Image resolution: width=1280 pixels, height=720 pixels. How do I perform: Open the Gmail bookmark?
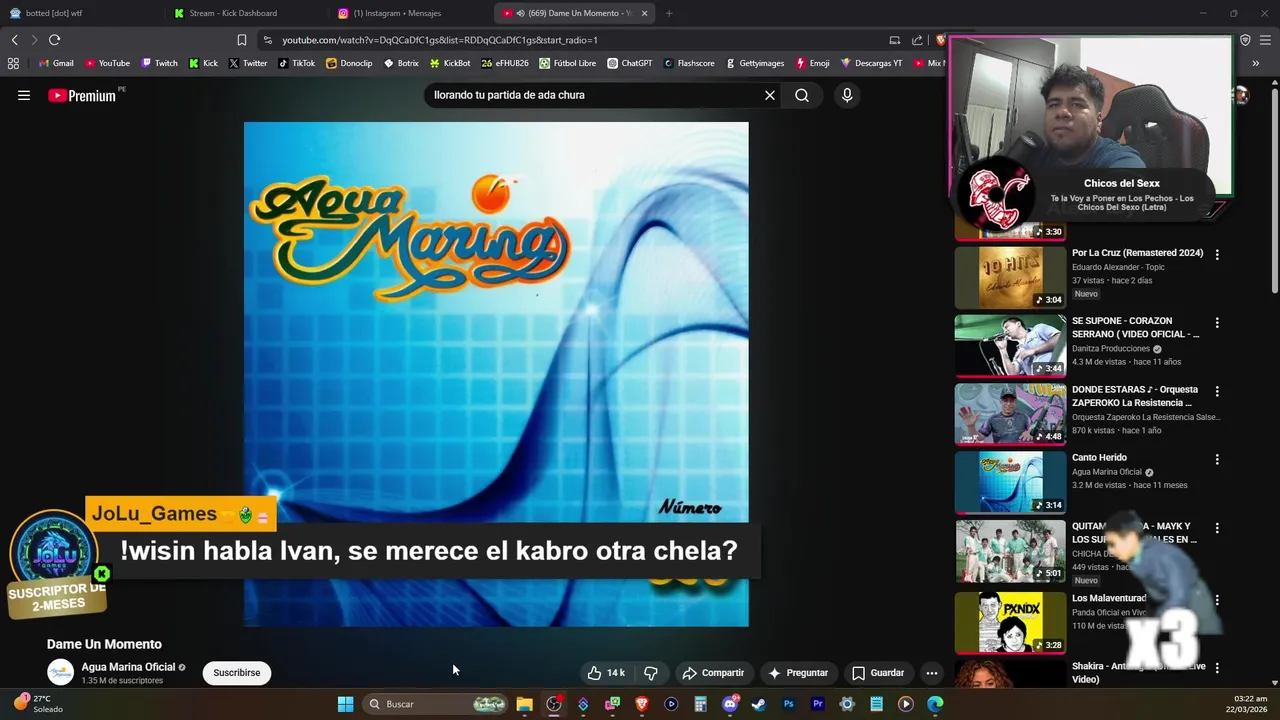pos(55,63)
